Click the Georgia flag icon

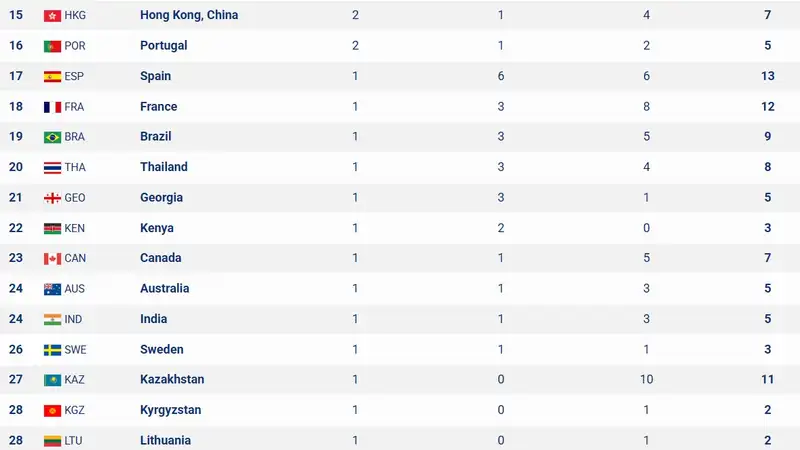[52, 198]
